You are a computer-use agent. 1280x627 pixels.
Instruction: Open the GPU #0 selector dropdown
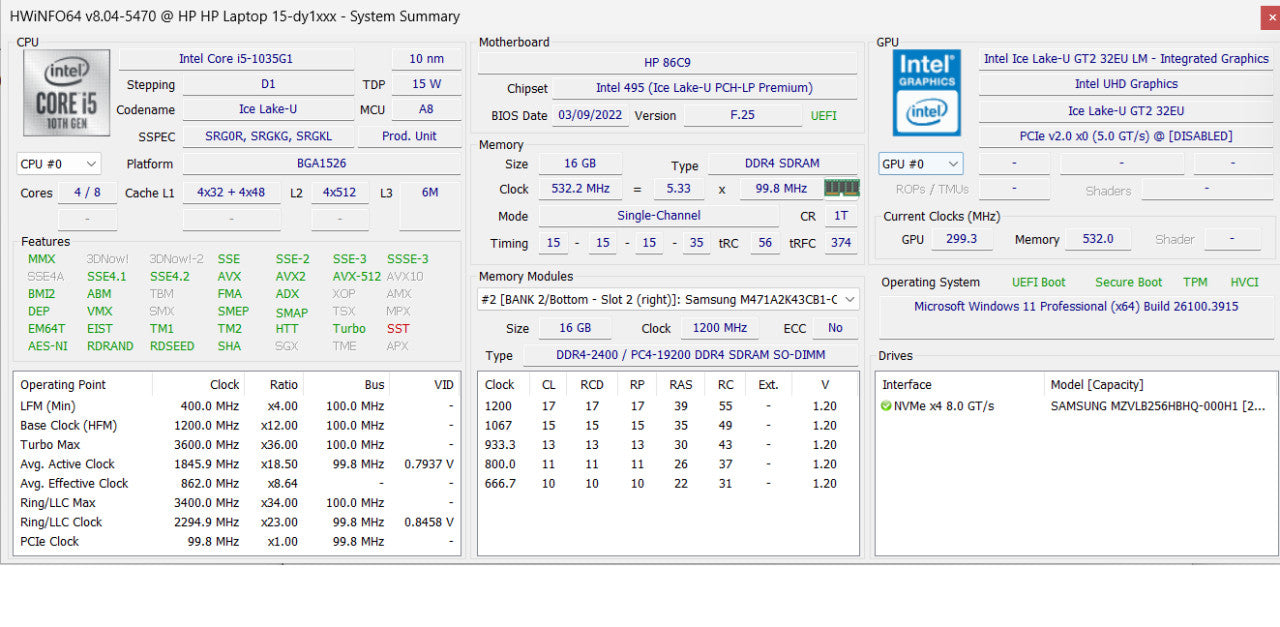pos(920,164)
